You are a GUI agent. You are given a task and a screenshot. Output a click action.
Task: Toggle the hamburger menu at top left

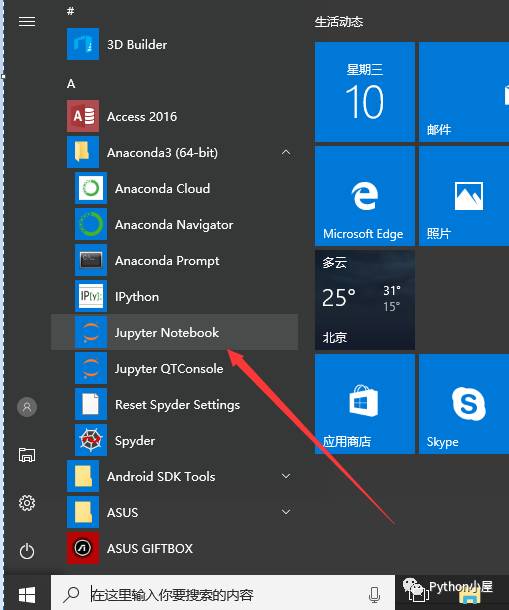(27, 21)
